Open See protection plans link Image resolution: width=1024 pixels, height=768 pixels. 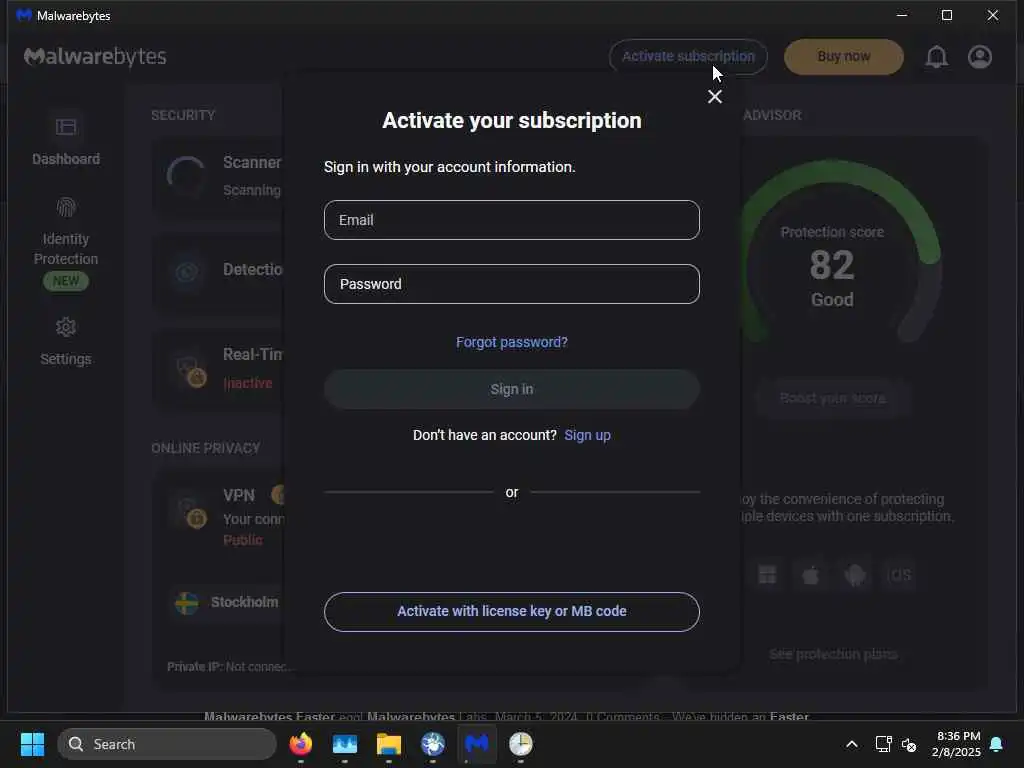(833, 654)
